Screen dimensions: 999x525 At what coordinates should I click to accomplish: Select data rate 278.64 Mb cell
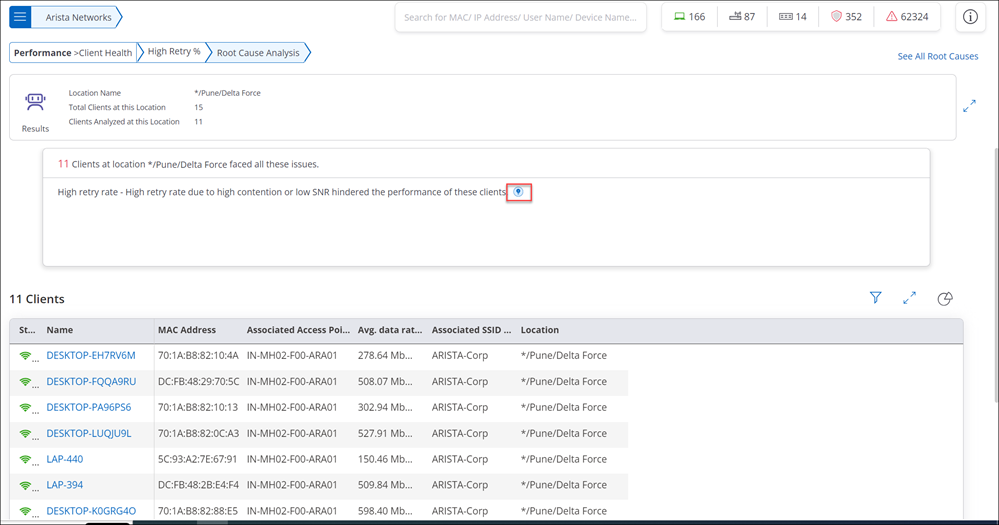[385, 356]
